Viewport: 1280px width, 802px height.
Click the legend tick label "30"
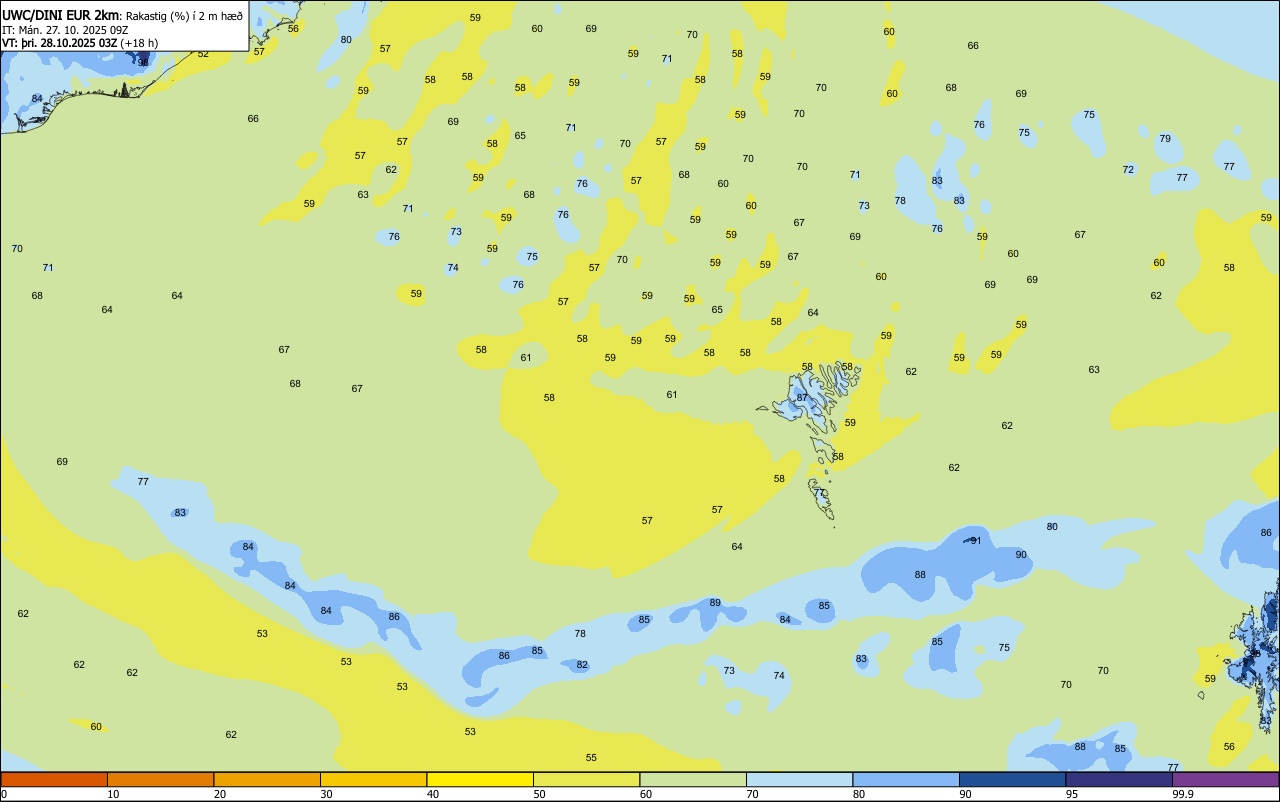coord(326,794)
